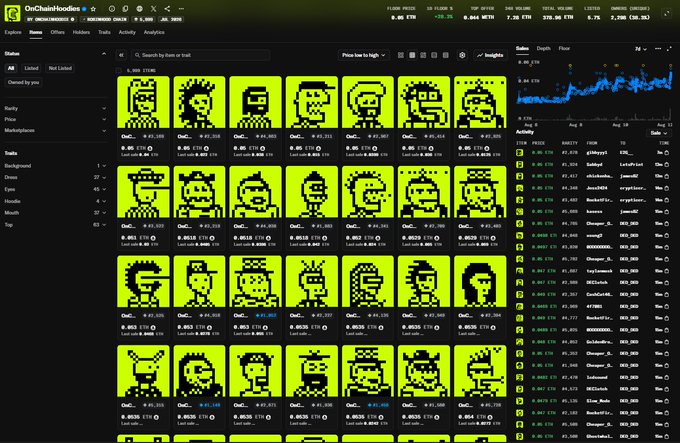Expand the Eyes trait filter
The image size is (680, 443).
55,189
